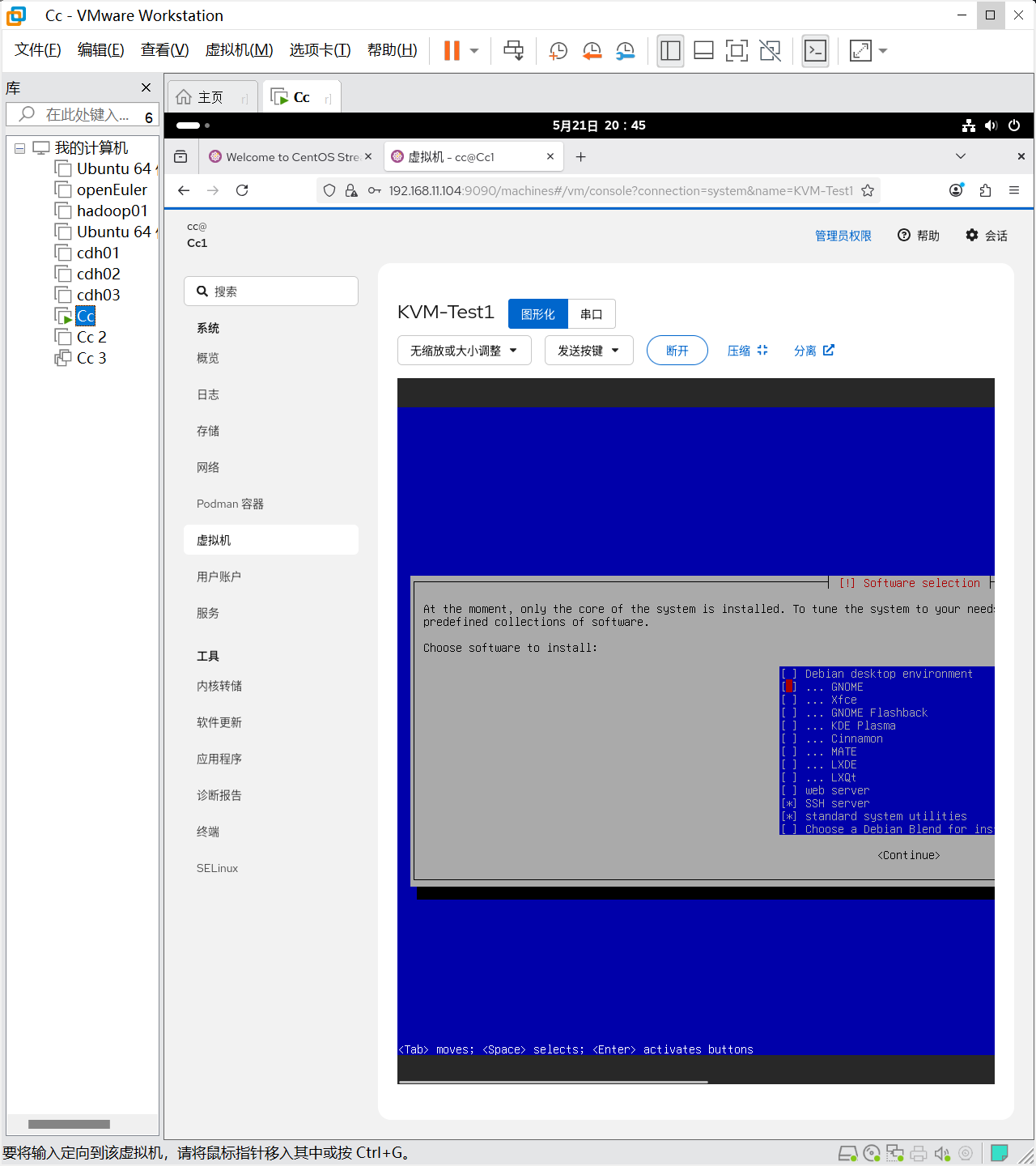
Task: Toggle the GNOME checkbox in installer
Action: 788,687
